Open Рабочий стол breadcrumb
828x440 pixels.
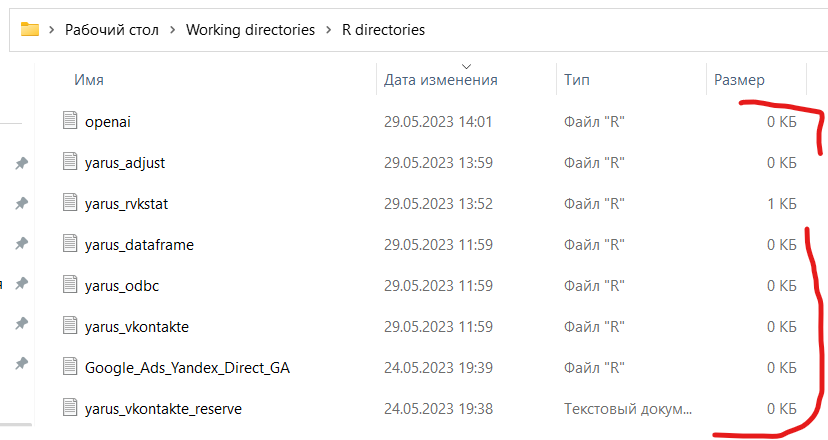[x=112, y=30]
